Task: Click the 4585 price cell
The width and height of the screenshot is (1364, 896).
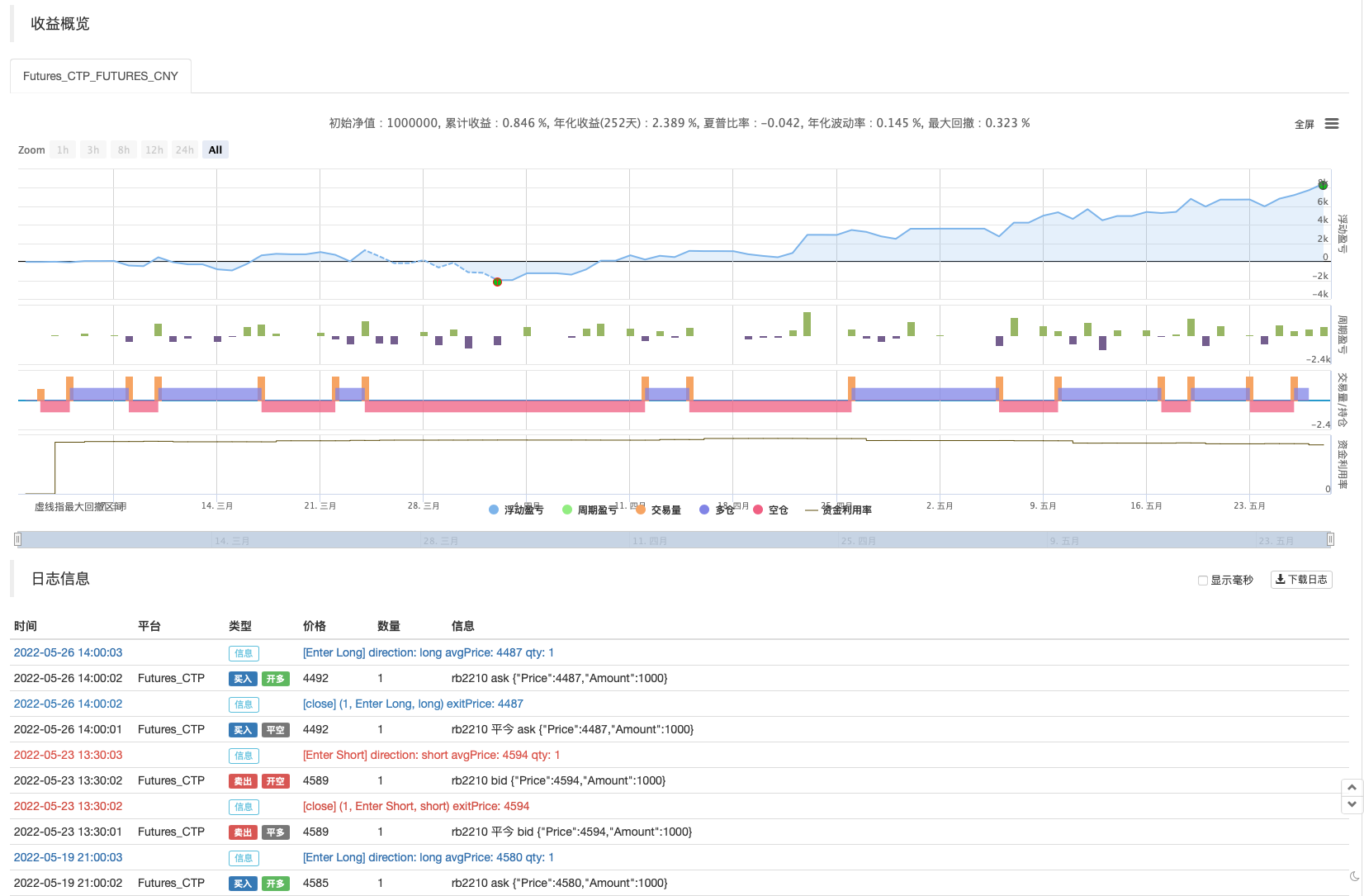Action: 315,883
